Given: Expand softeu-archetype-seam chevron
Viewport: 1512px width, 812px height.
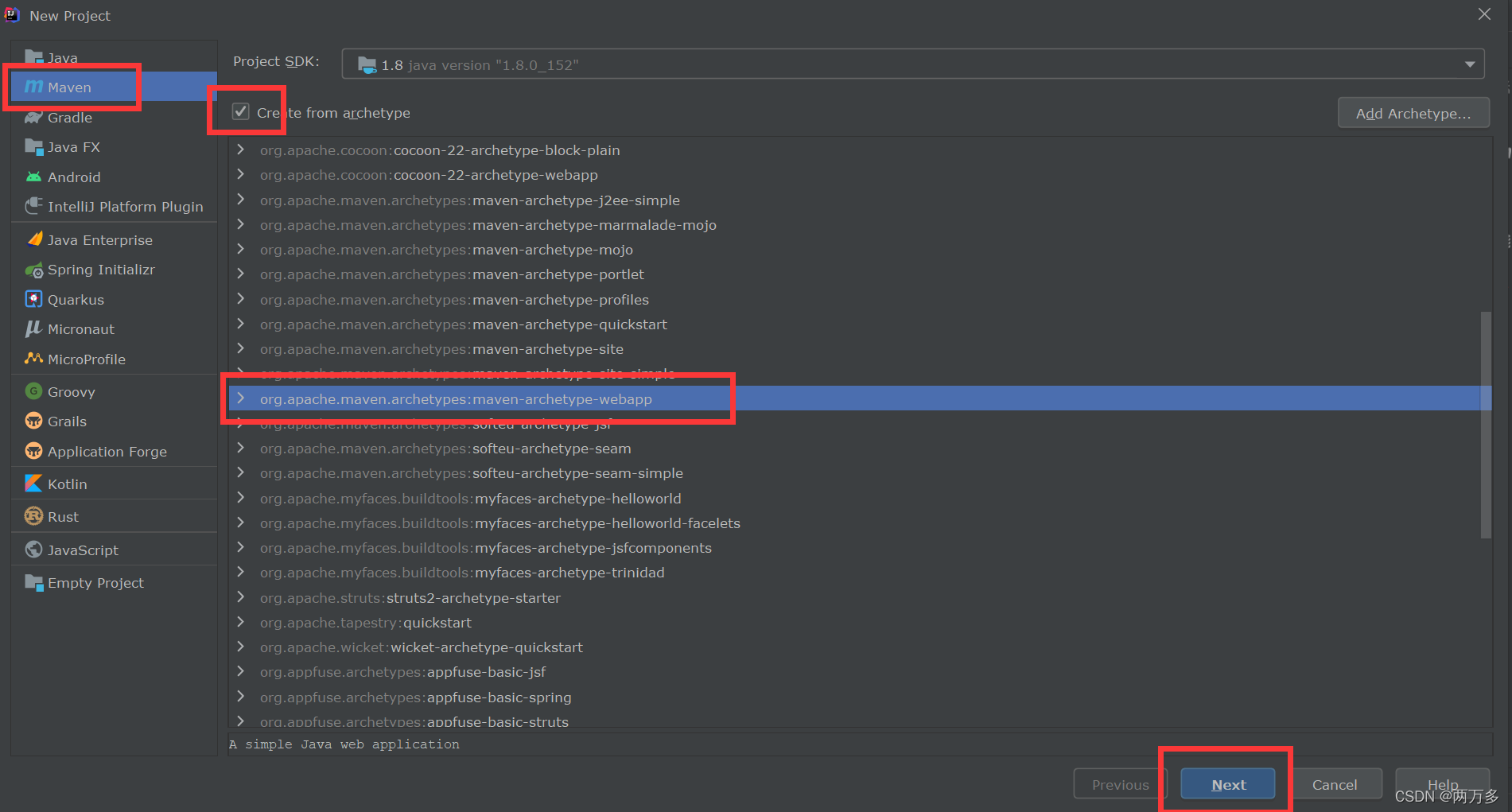Looking at the screenshot, I should [240, 448].
